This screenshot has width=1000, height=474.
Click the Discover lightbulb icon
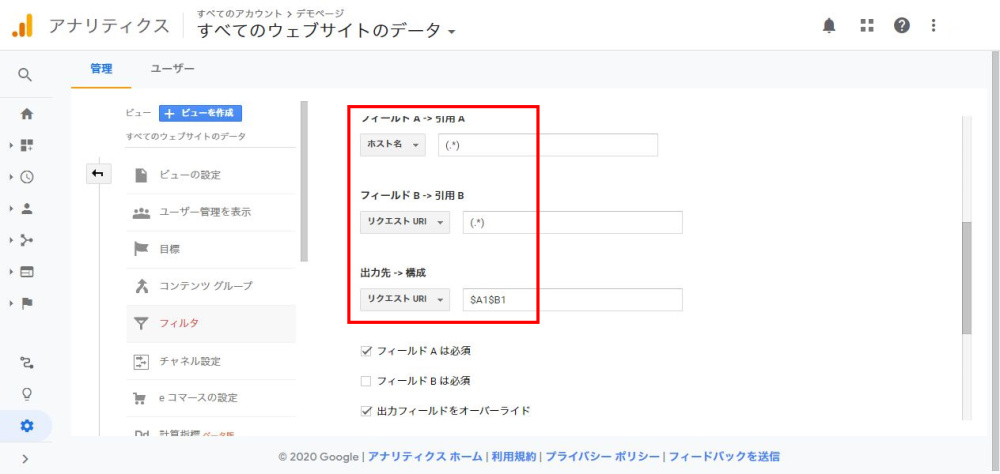click(x=27, y=393)
